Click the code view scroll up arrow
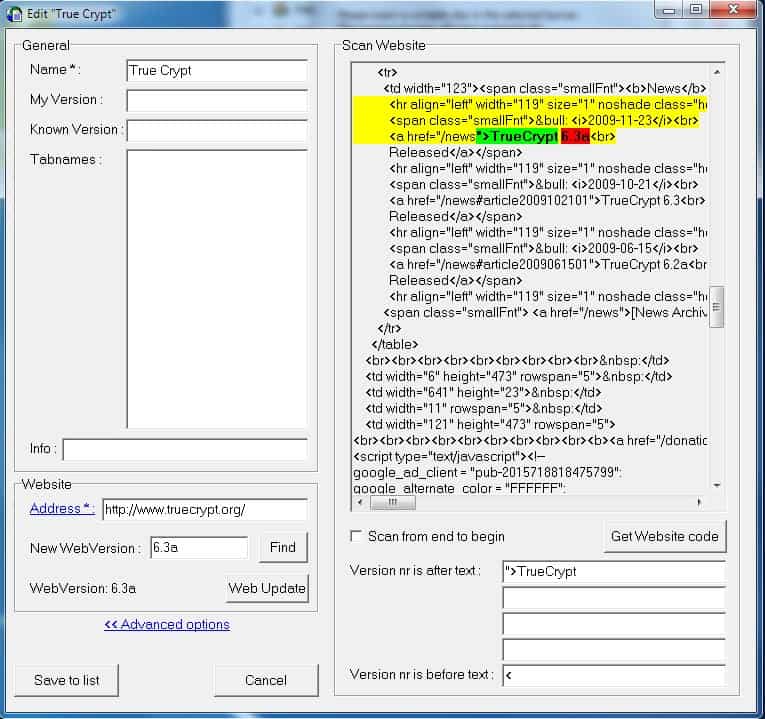Screen dimensions: 765x719 pos(717,72)
